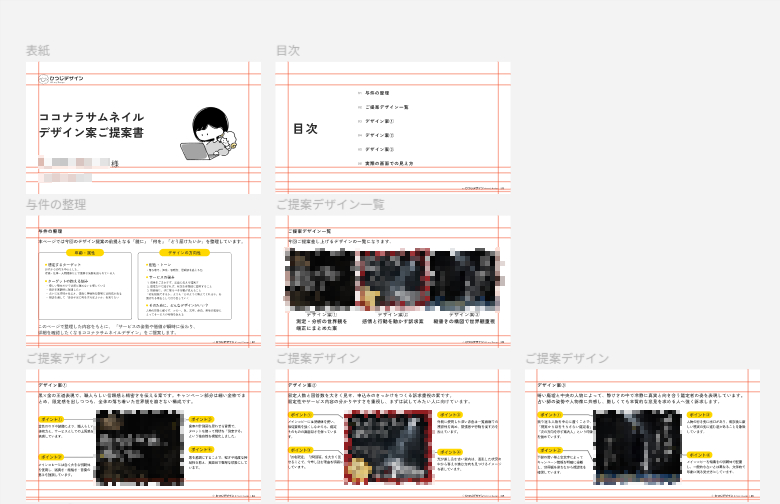Click the large dark preview image in デザイン案① slide
The height and width of the screenshot is (504, 780).
(x=139, y=447)
